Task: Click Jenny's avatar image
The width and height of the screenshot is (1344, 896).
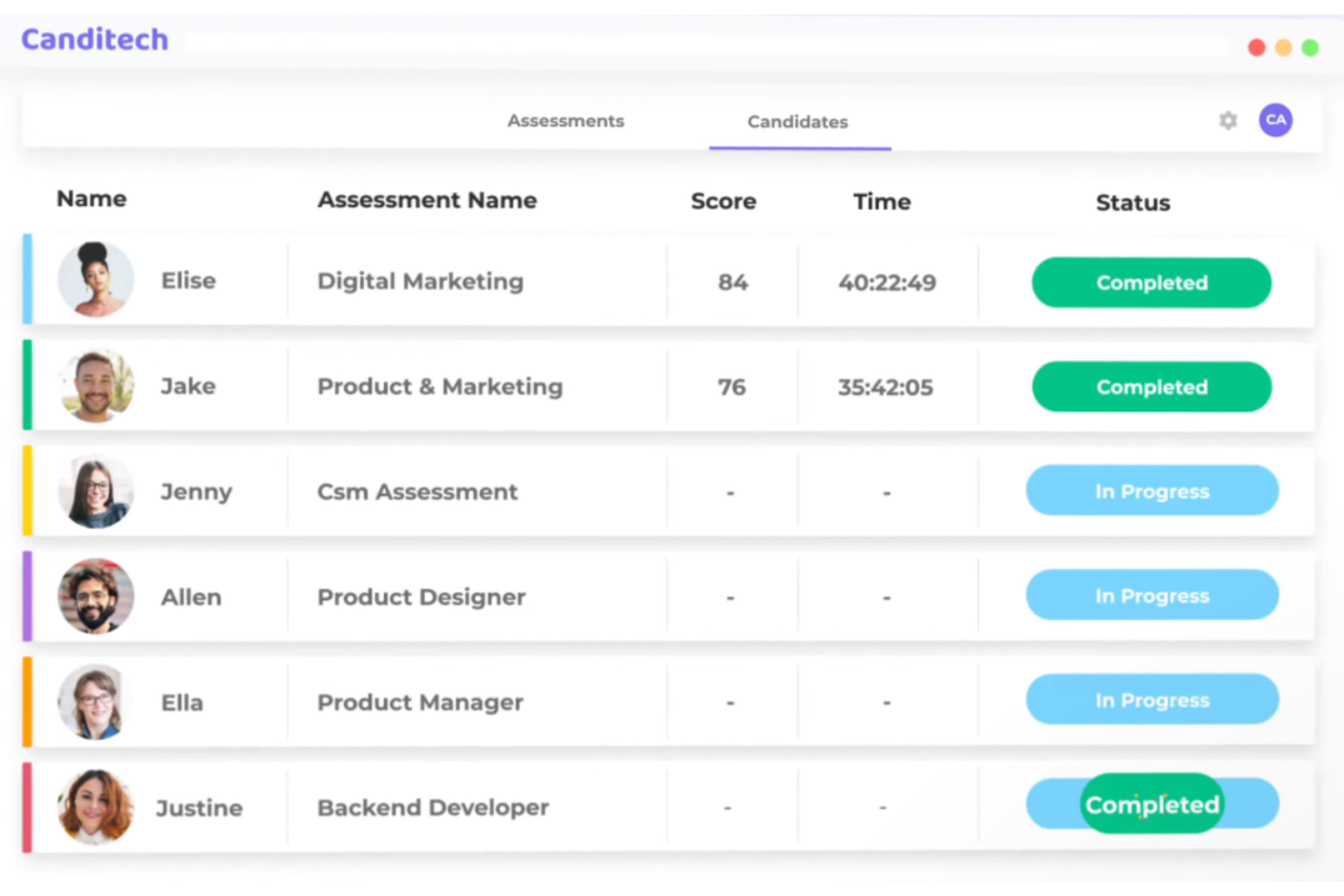Action: click(95, 492)
